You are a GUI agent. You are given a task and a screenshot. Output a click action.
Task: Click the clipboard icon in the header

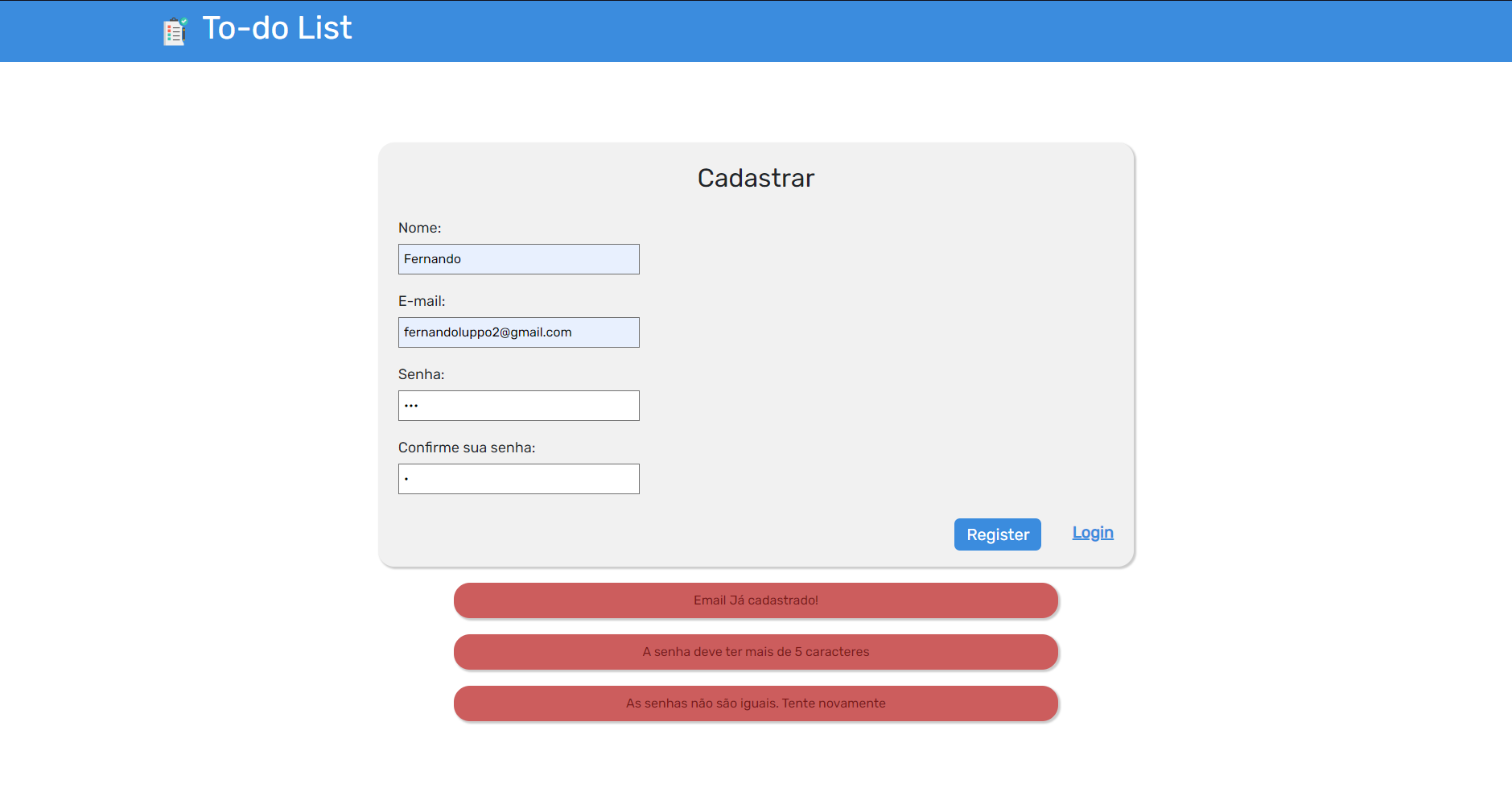(174, 31)
